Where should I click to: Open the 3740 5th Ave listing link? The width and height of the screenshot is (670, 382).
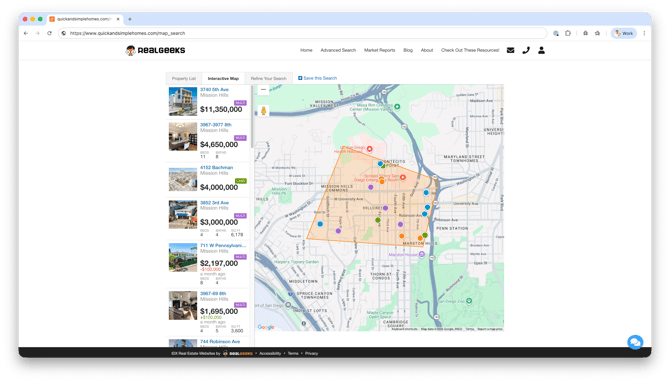pyautogui.click(x=215, y=89)
